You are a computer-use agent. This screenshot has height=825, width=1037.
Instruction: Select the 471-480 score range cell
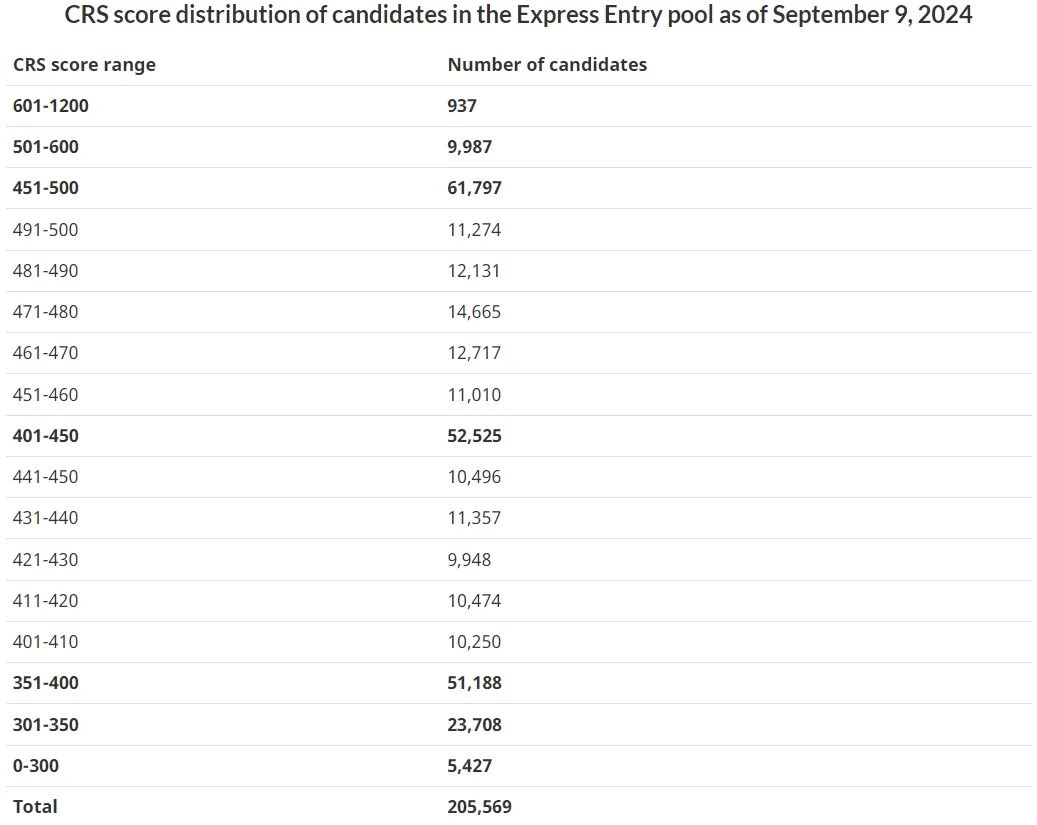click(x=46, y=312)
